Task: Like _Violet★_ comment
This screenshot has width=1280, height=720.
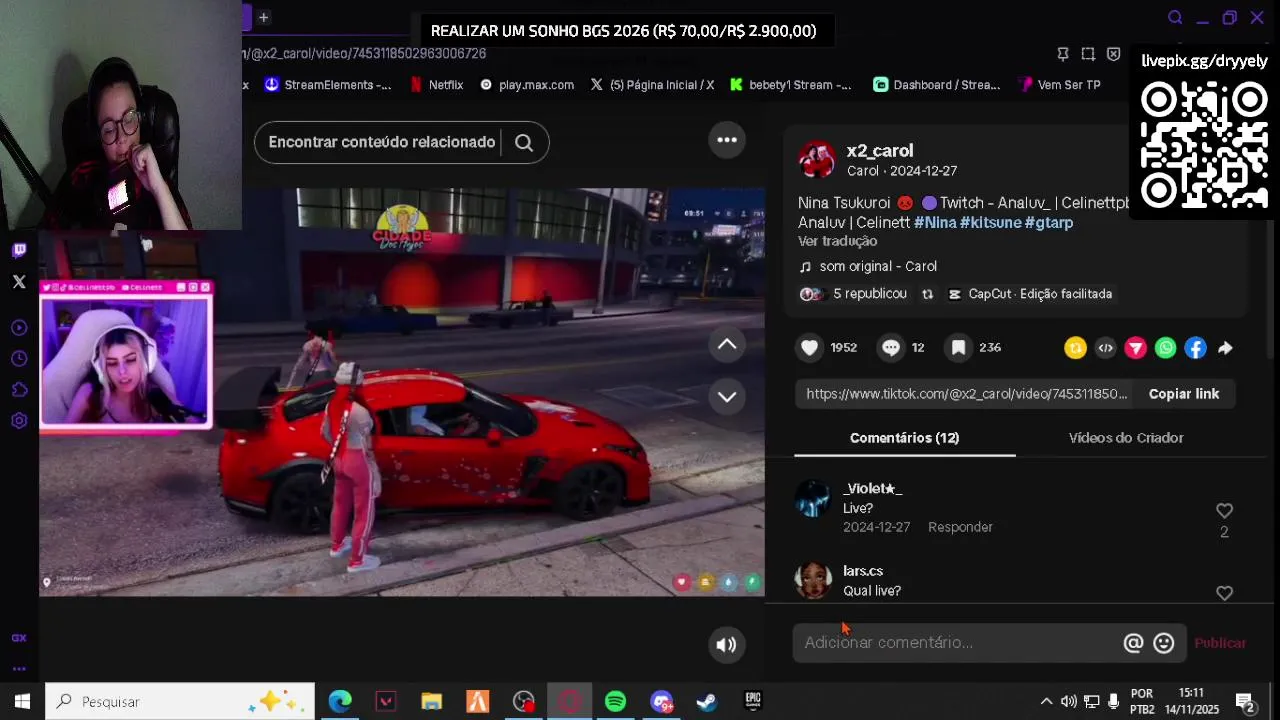Action: pos(1224,511)
